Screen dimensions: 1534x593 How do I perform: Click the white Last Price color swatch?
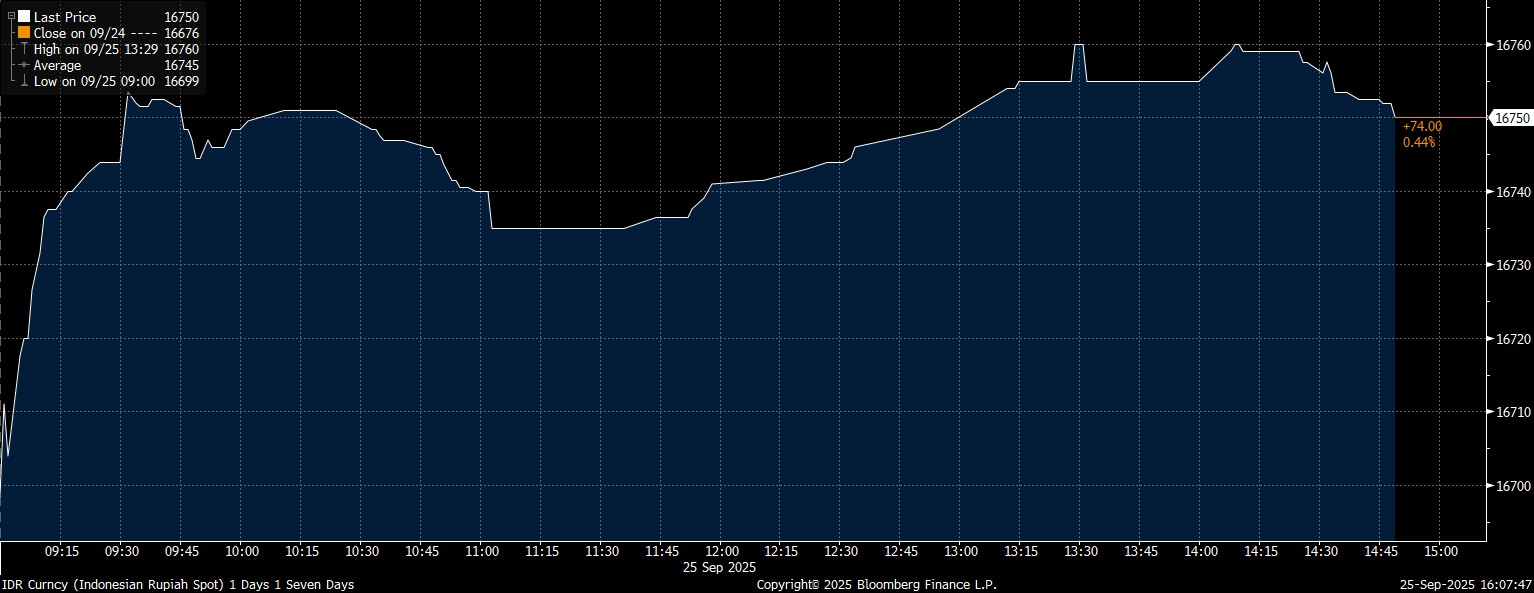click(x=24, y=17)
